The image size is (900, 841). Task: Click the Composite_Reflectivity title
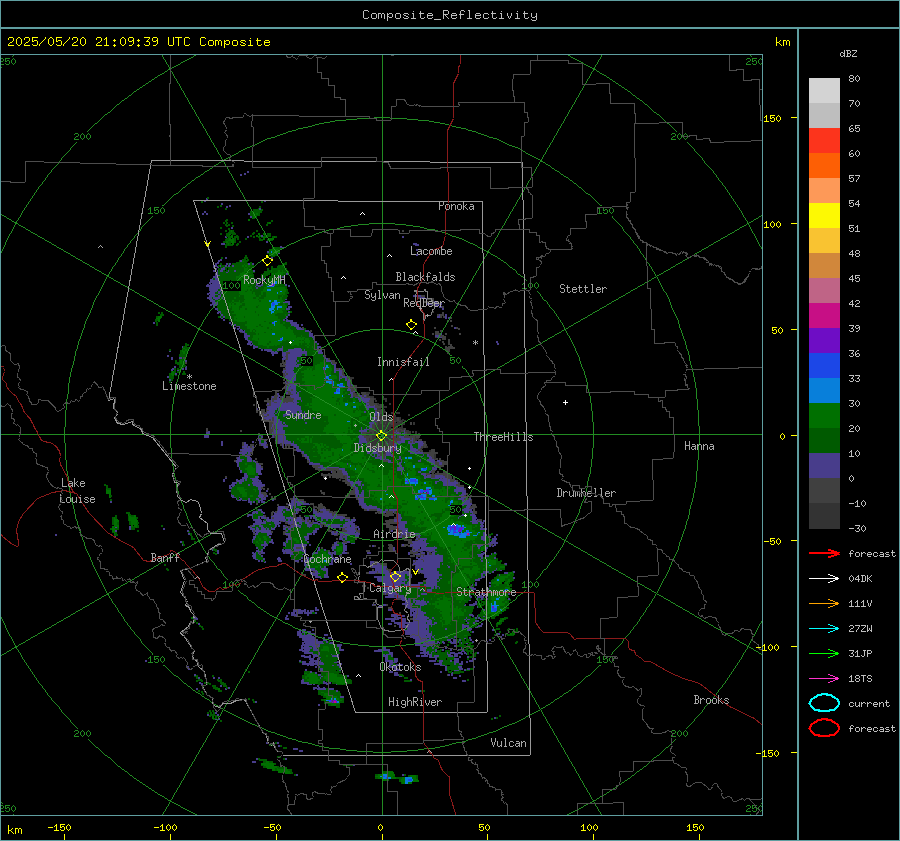(450, 15)
